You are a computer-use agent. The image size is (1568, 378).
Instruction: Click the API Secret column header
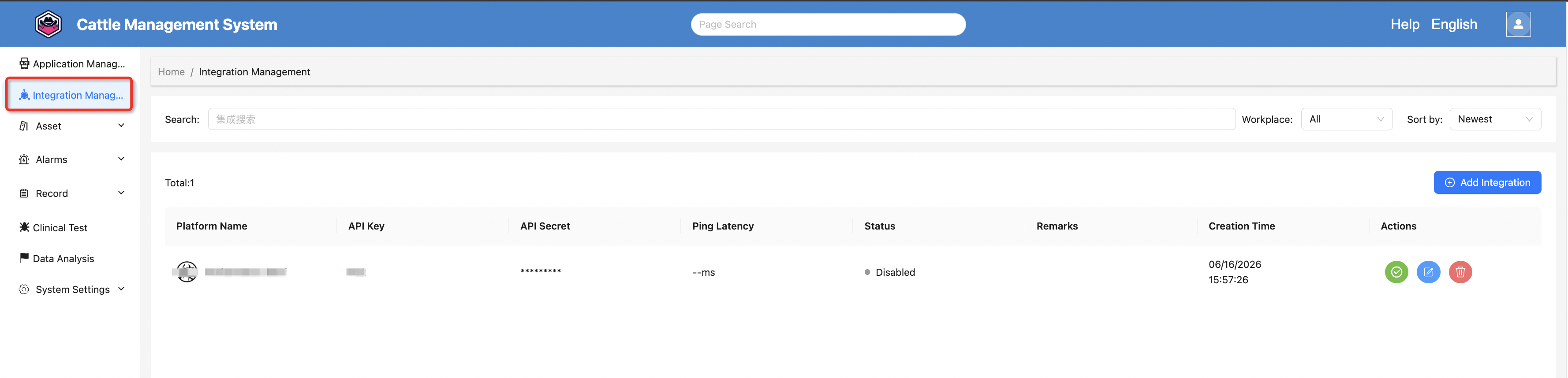pyautogui.click(x=545, y=226)
